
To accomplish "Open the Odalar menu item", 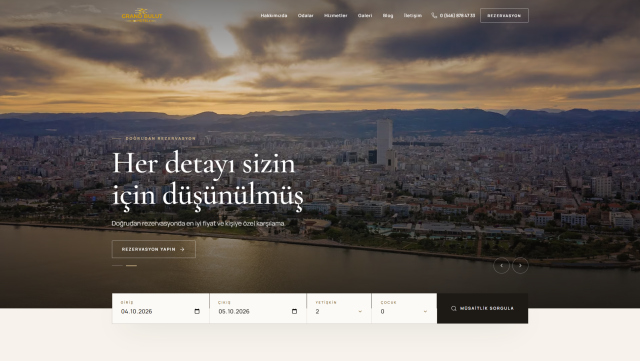I will click(x=305, y=16).
